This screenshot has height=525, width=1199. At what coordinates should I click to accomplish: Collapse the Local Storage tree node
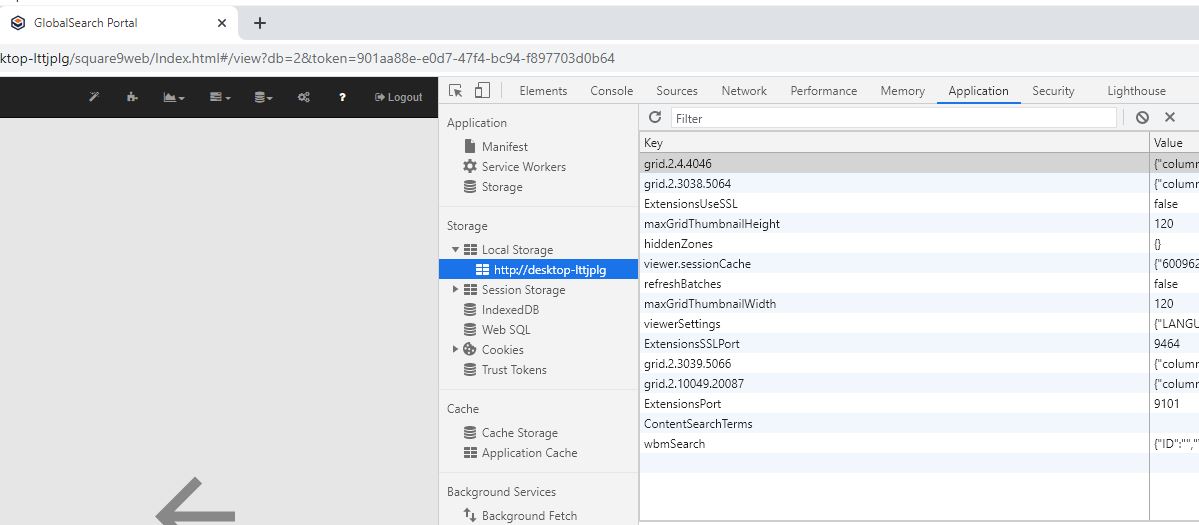coord(456,250)
